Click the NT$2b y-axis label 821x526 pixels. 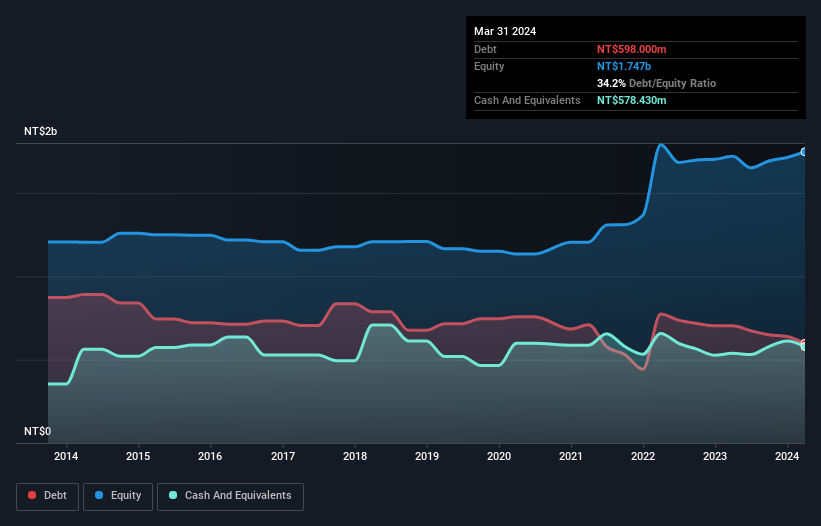pyautogui.click(x=40, y=131)
